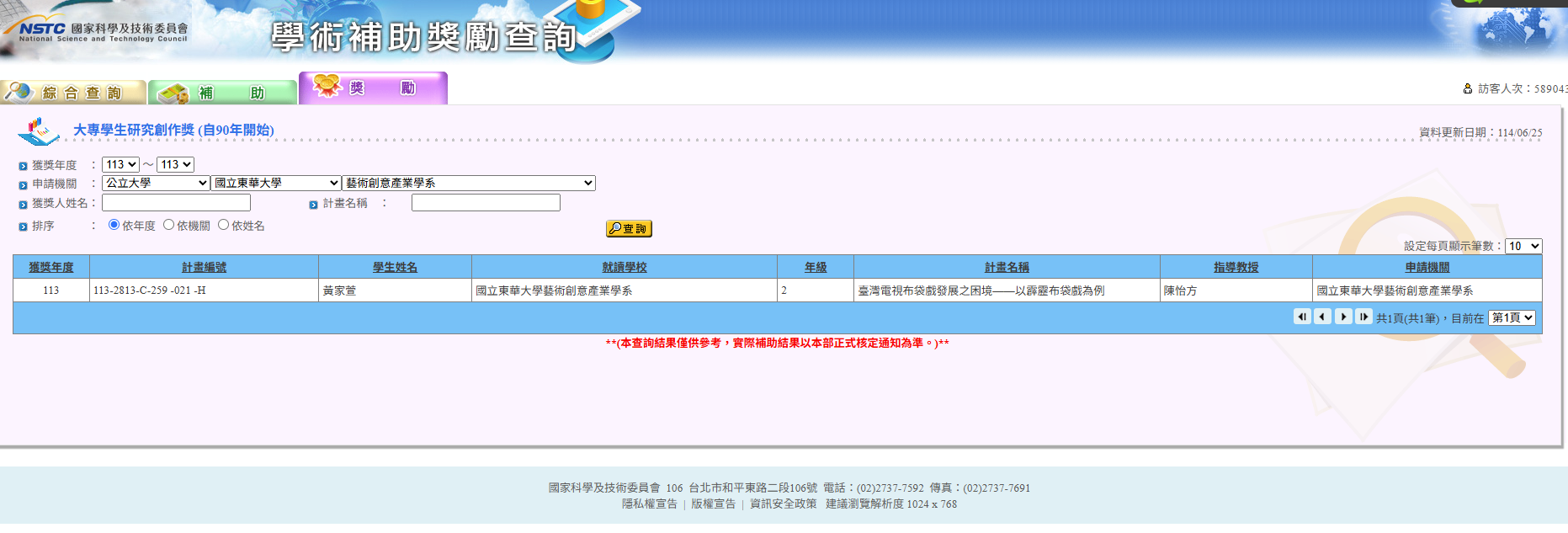1568x533 pixels.
Task: Sort by 計畫編號 column header
Action: click(205, 267)
